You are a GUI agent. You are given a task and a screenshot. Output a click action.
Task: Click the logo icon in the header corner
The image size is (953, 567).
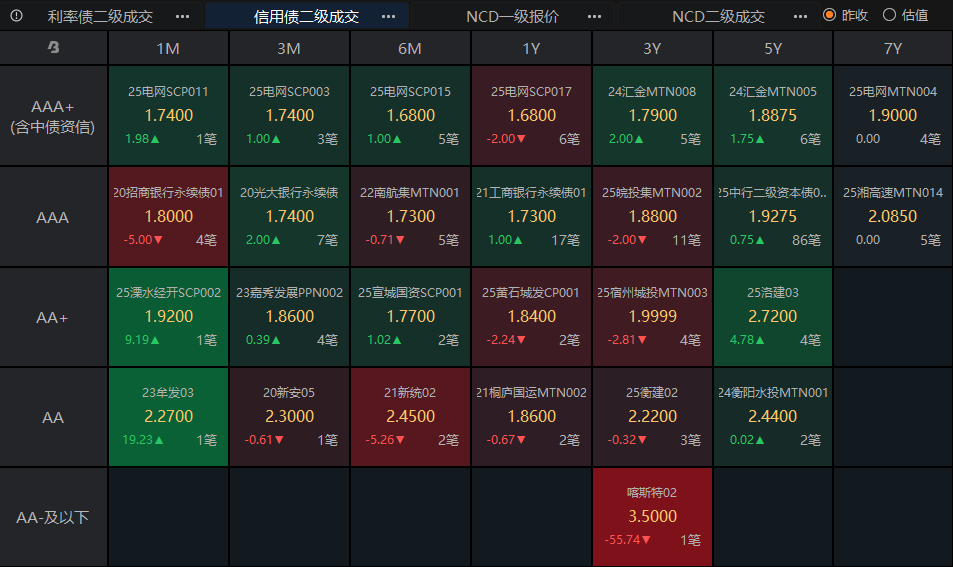(x=53, y=47)
